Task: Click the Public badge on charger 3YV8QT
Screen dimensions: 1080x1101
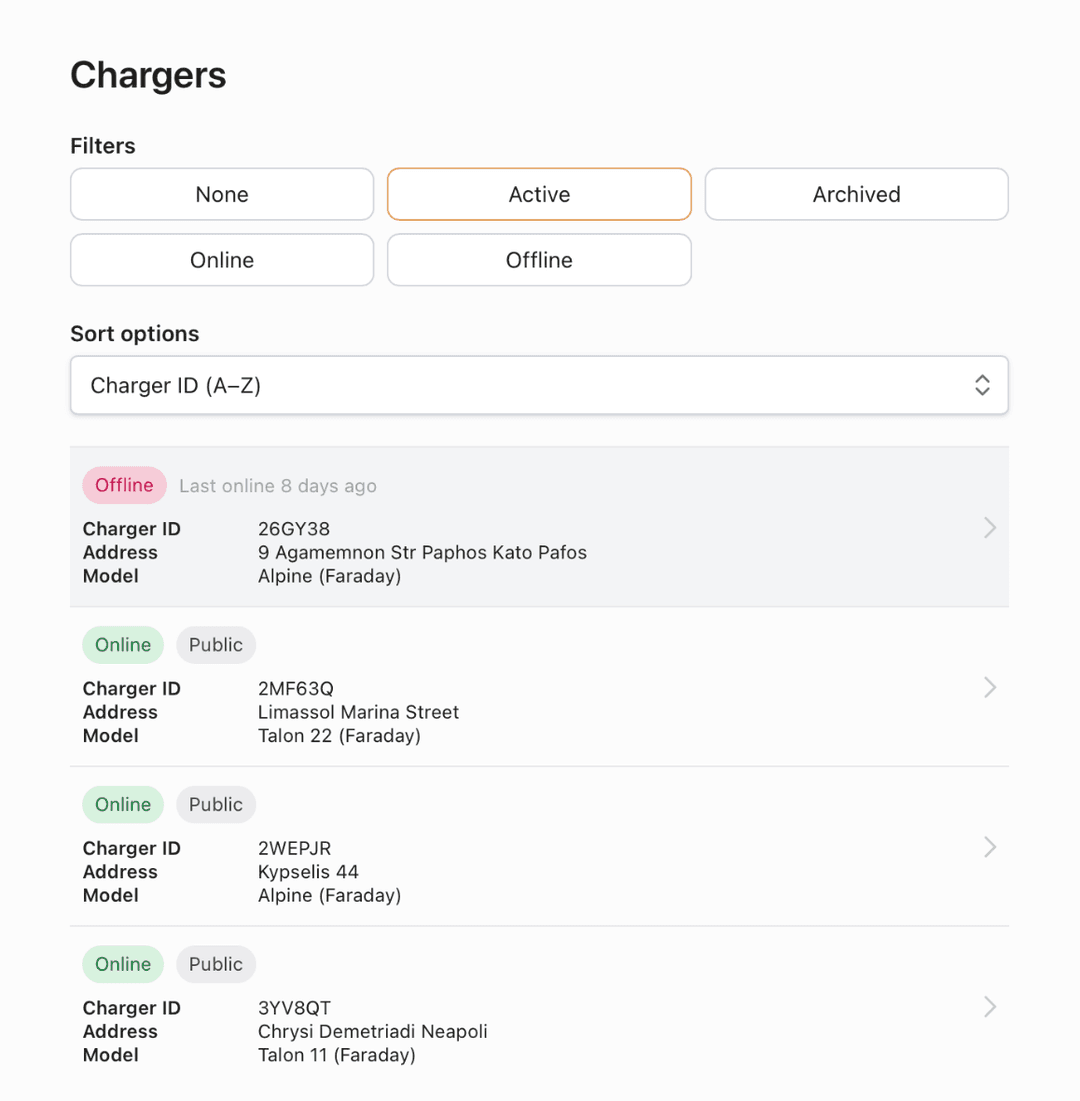Action: coord(215,964)
